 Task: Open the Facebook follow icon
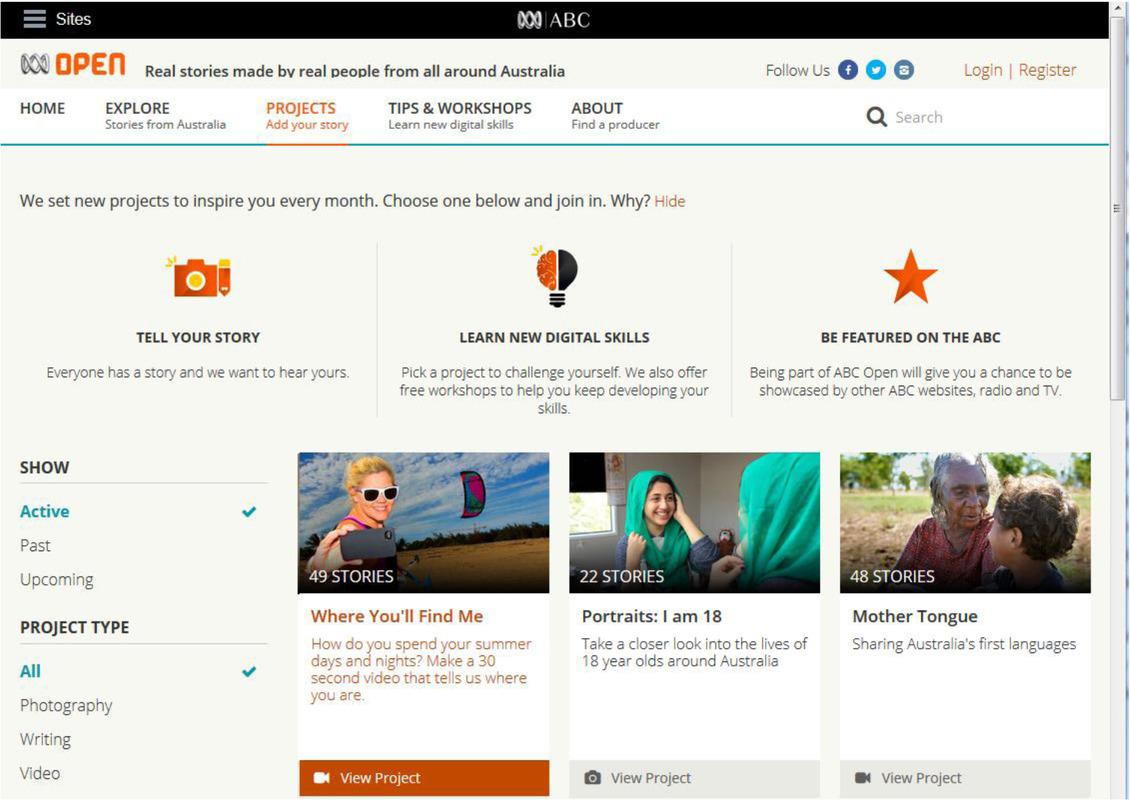coord(848,70)
